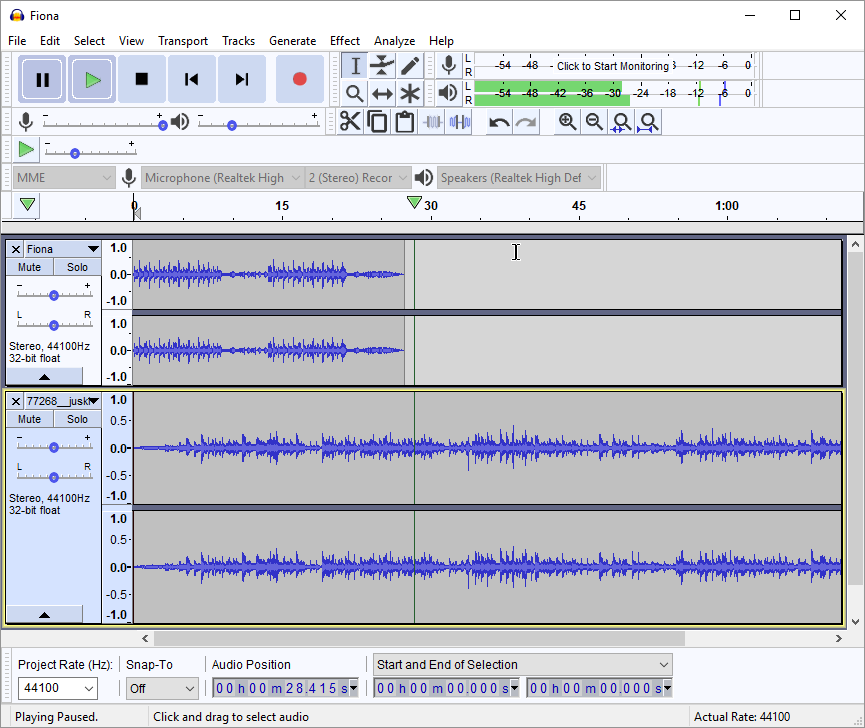Mute the Fiona track
865x728 pixels.
click(30, 267)
